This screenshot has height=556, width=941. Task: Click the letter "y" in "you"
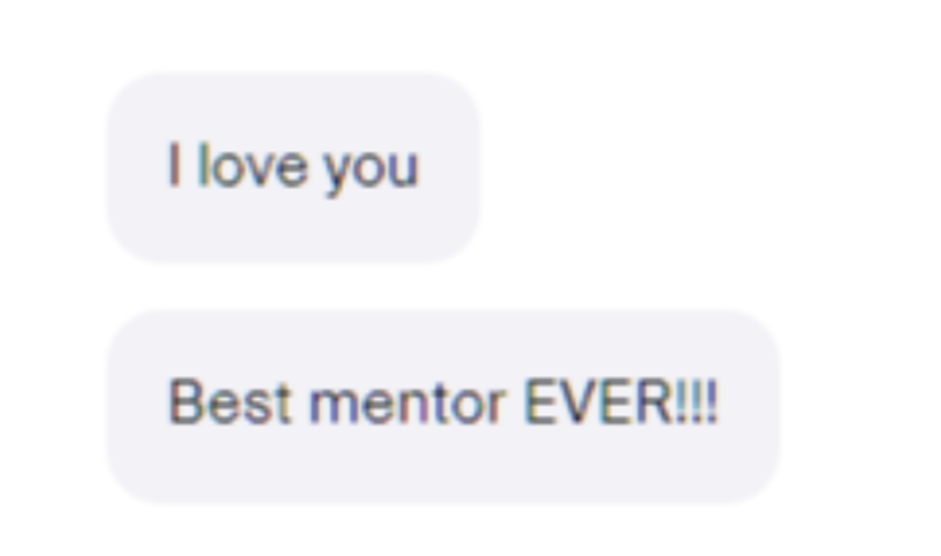339,173
